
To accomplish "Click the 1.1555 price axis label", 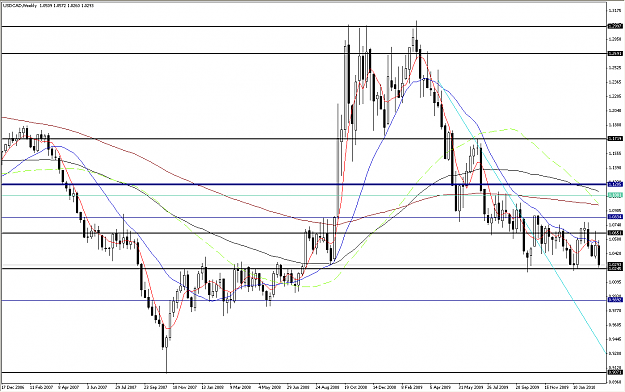I will tap(615, 153).
